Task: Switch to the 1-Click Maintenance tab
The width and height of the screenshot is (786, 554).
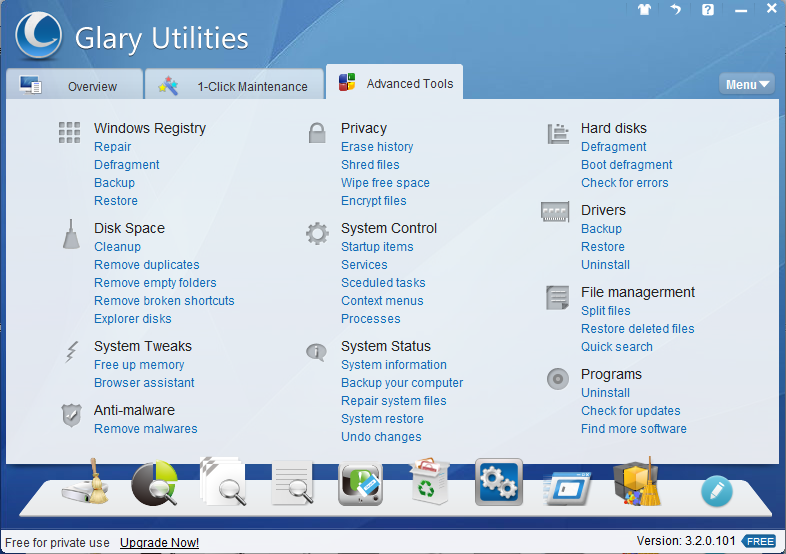Action: (x=234, y=86)
